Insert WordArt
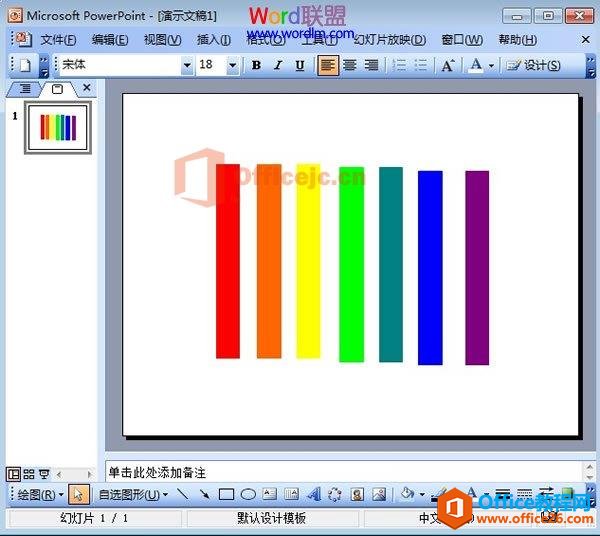The height and width of the screenshot is (536, 600). (x=314, y=494)
